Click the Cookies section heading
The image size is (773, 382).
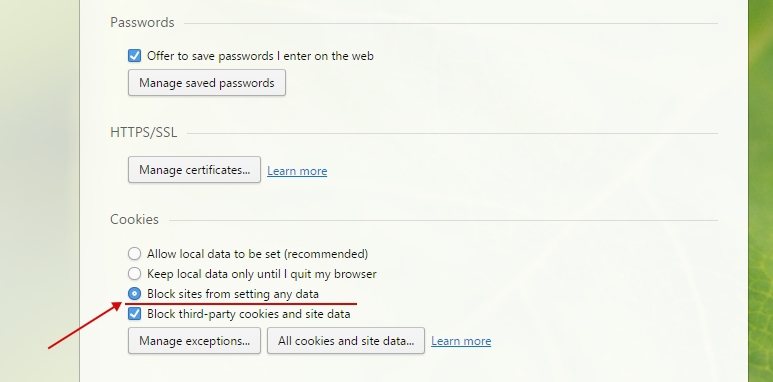134,219
